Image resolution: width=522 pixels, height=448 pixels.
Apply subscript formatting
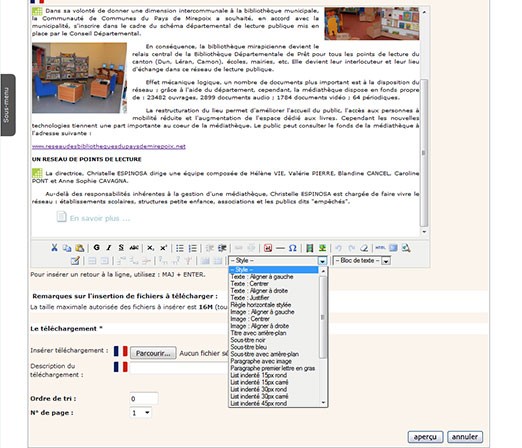point(151,248)
